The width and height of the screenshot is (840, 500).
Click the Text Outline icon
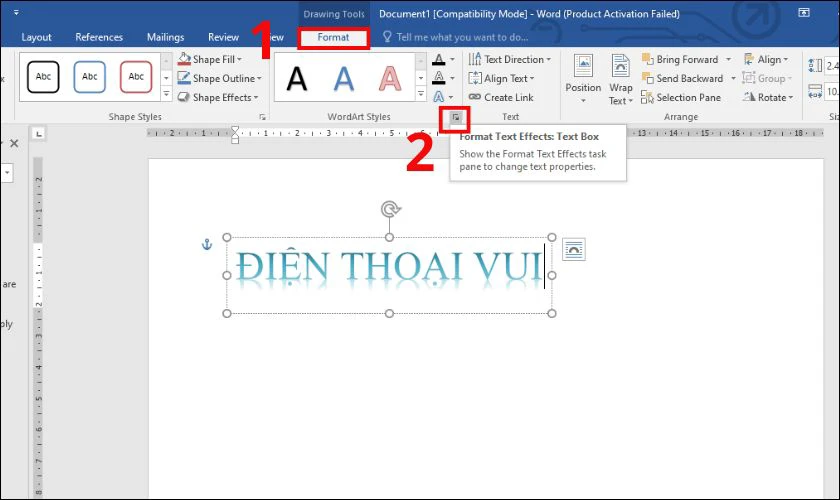(x=439, y=78)
